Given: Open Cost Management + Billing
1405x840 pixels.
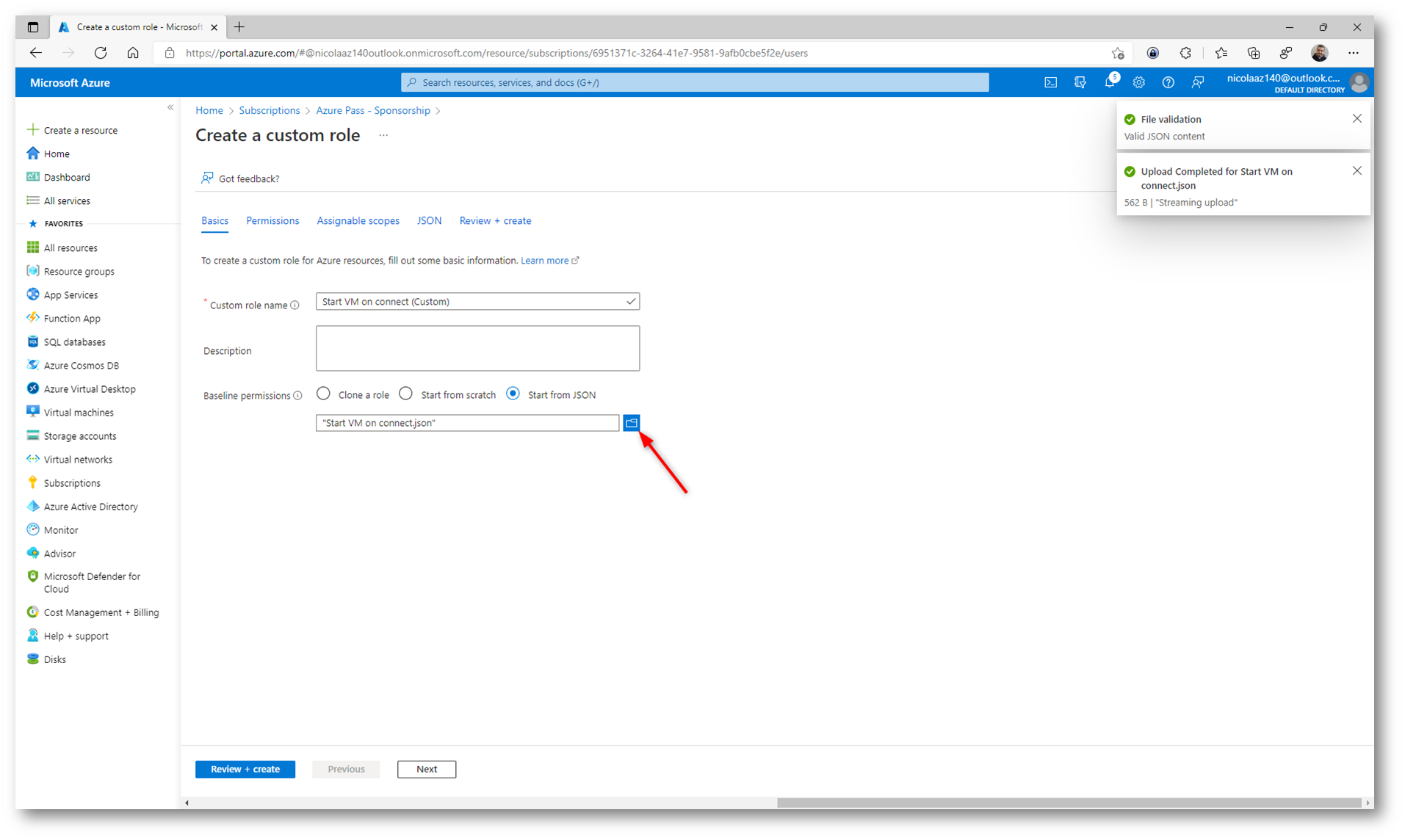Looking at the screenshot, I should (101, 612).
